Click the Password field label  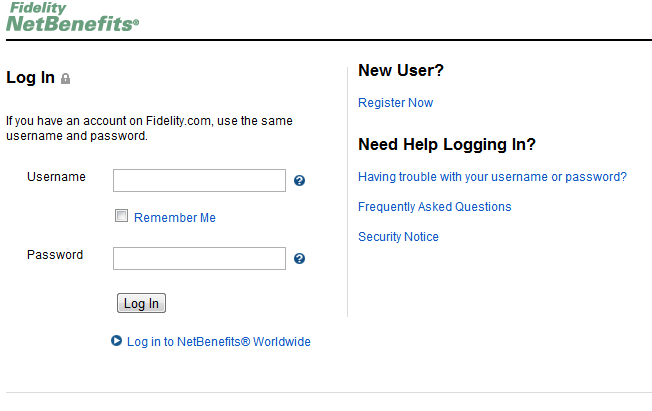point(55,255)
